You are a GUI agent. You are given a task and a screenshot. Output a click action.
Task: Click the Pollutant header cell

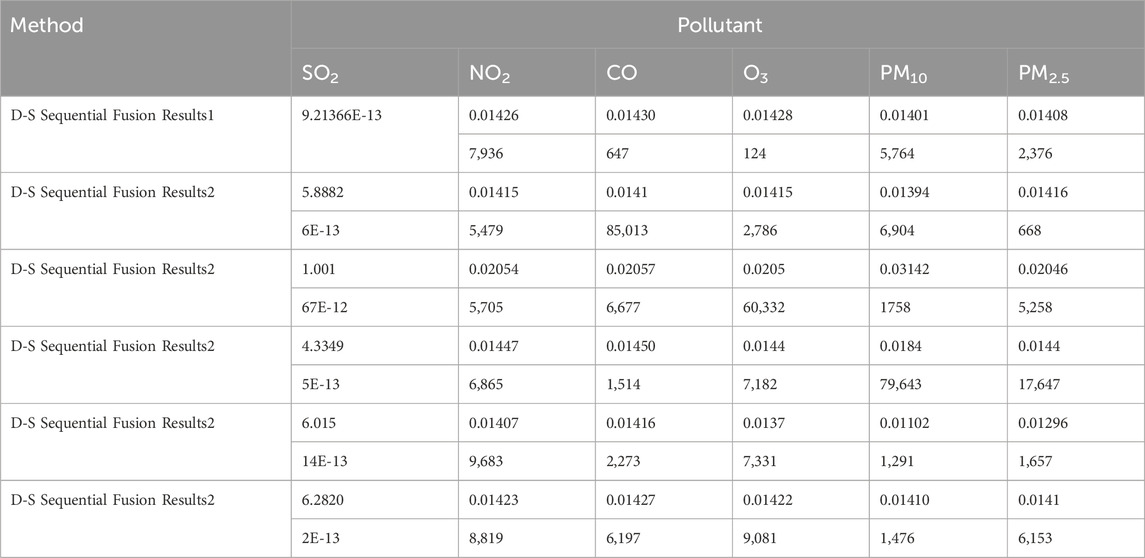(x=719, y=26)
